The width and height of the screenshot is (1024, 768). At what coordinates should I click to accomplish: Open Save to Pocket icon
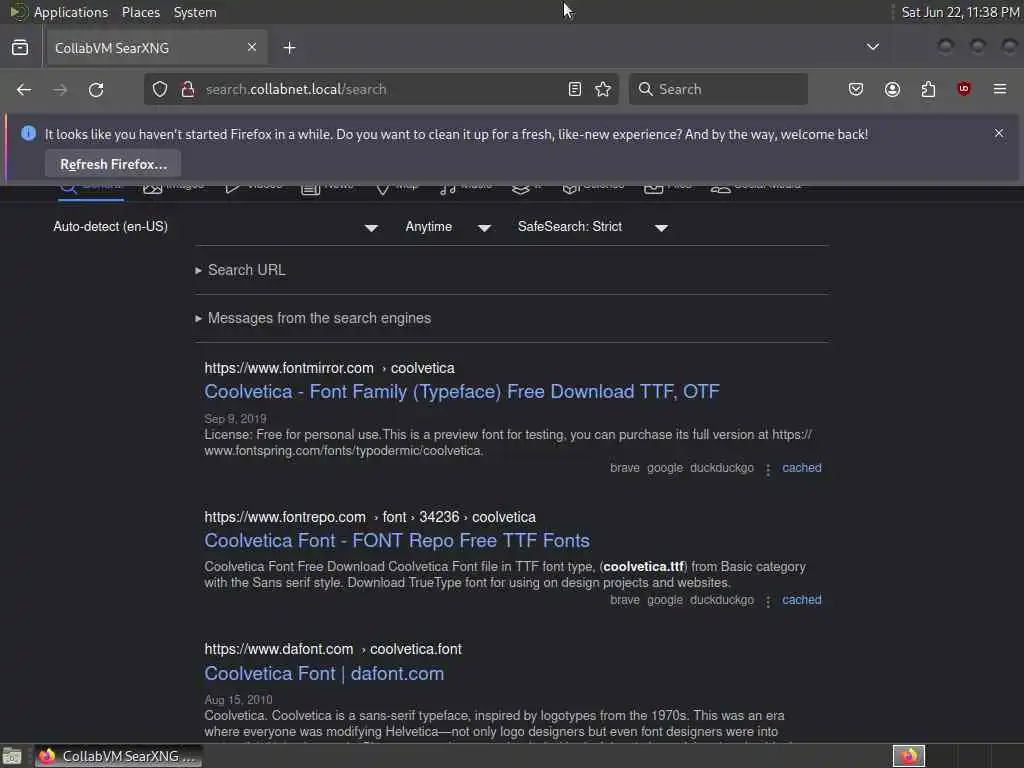point(856,89)
